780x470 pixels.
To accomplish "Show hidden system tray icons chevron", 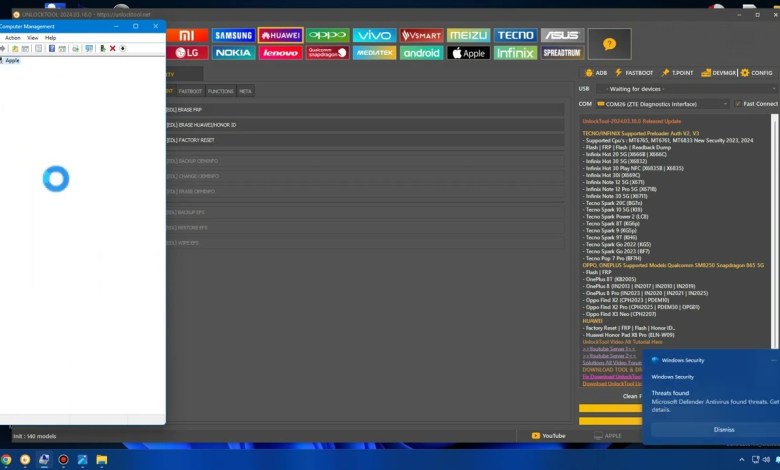I will (x=742, y=460).
